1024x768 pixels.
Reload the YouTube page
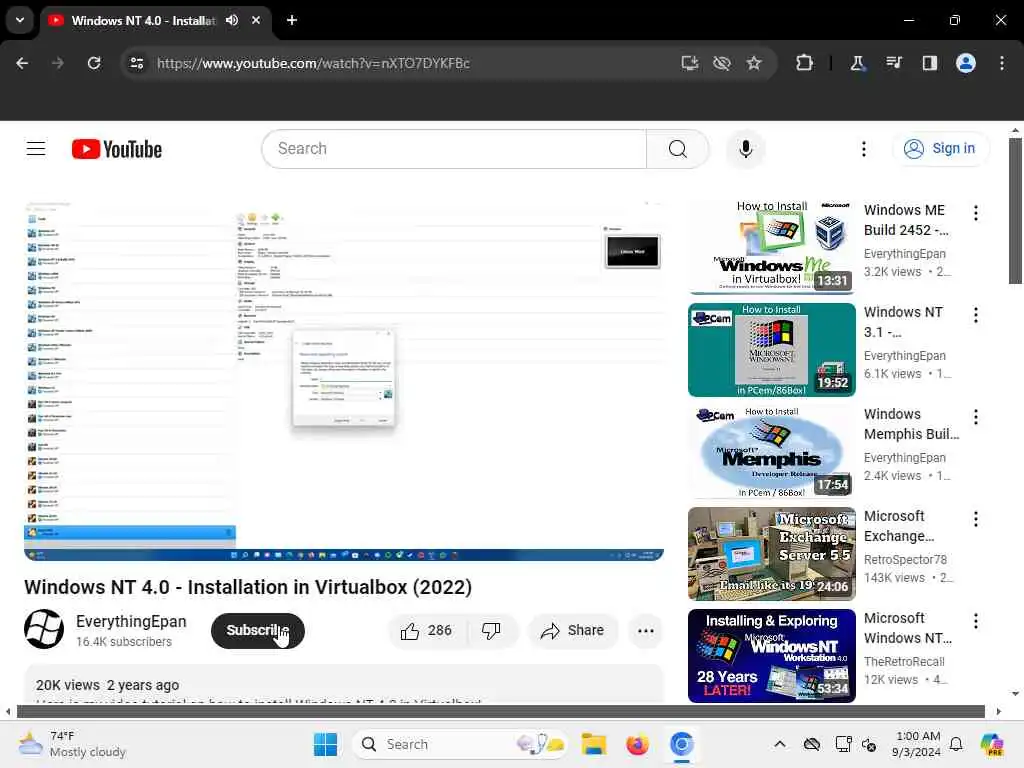tap(94, 63)
